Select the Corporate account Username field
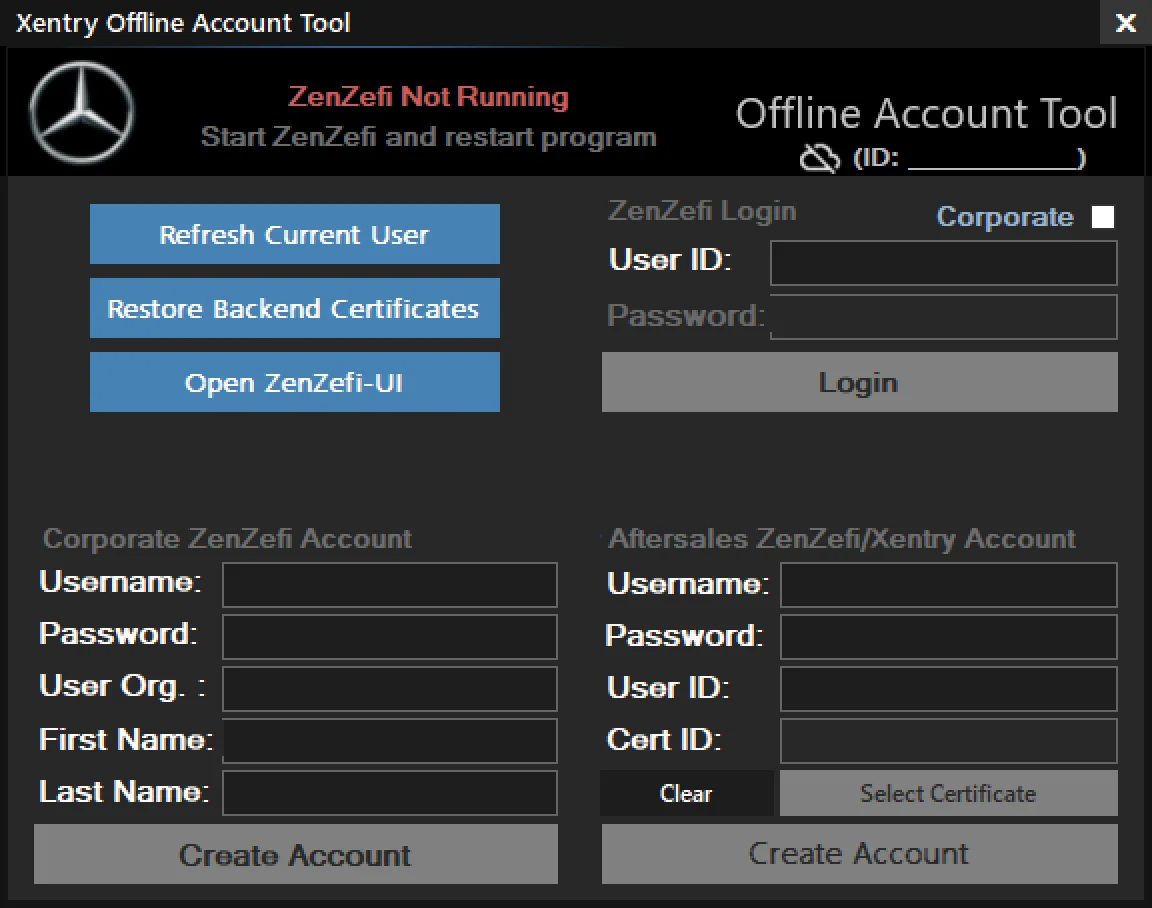 (389, 585)
